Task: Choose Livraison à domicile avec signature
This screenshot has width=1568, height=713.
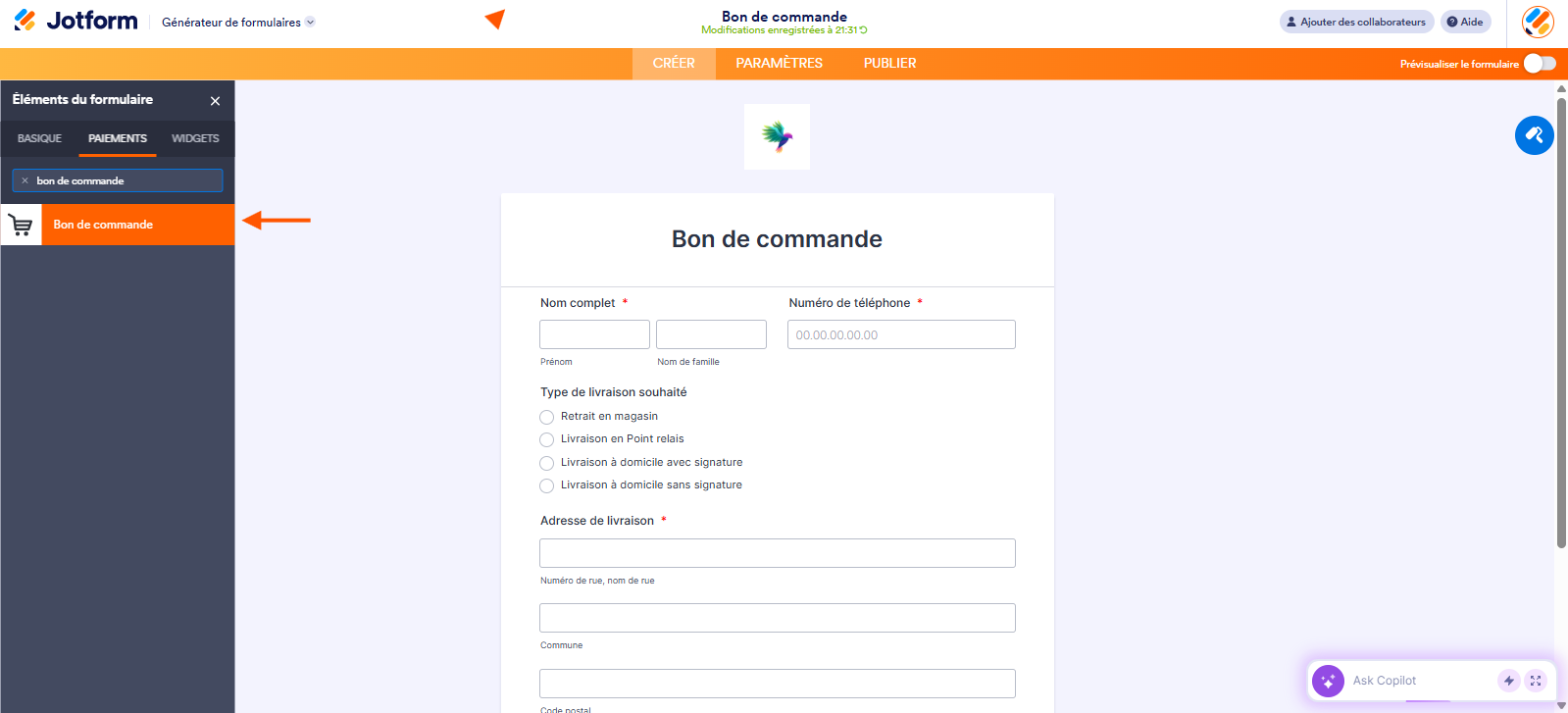Action: click(x=546, y=462)
